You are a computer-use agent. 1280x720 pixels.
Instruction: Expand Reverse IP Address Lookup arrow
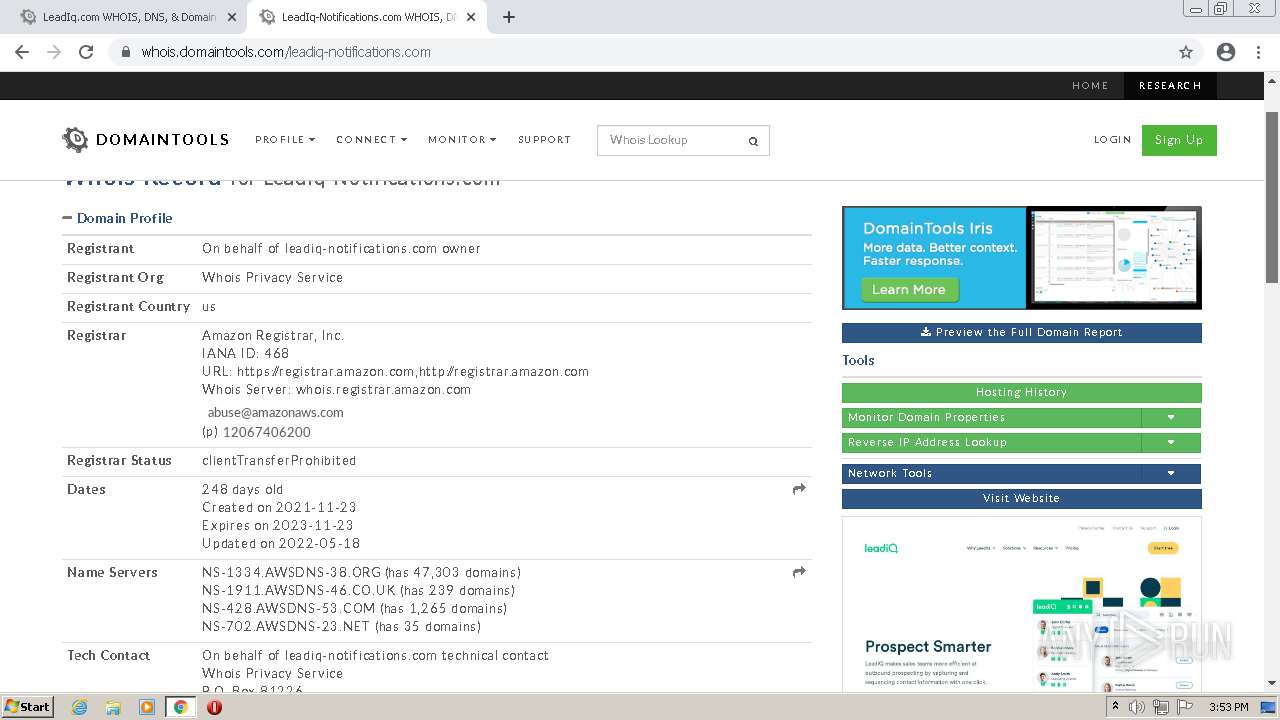coord(1171,442)
